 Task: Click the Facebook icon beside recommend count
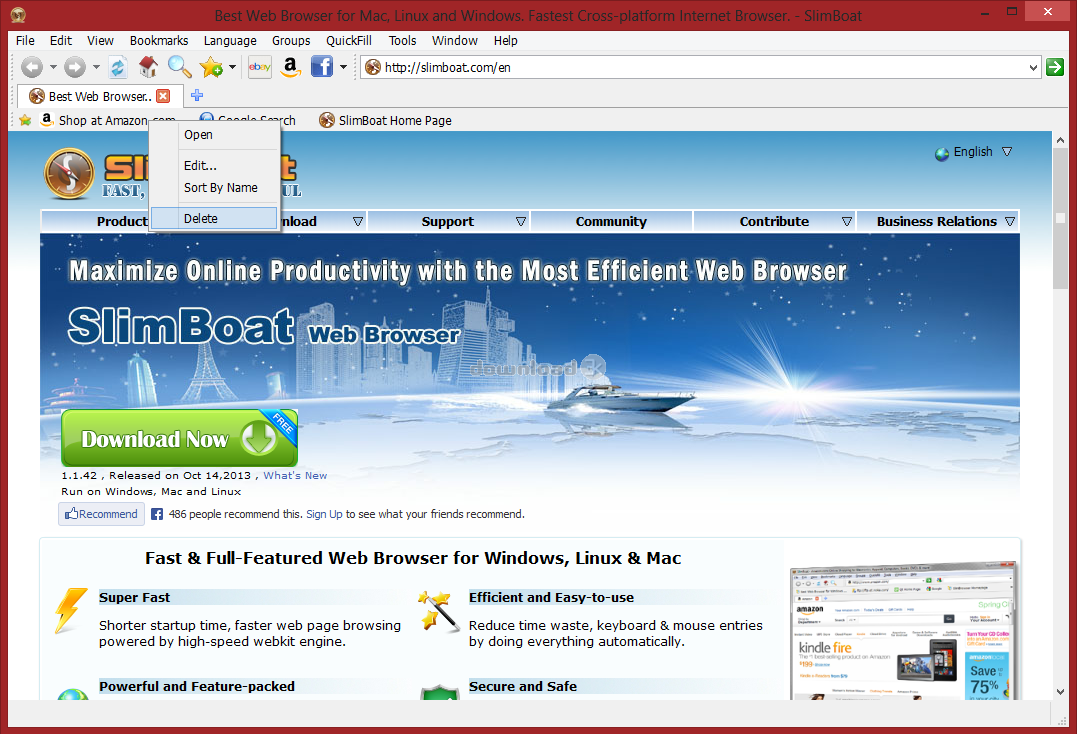tap(157, 514)
